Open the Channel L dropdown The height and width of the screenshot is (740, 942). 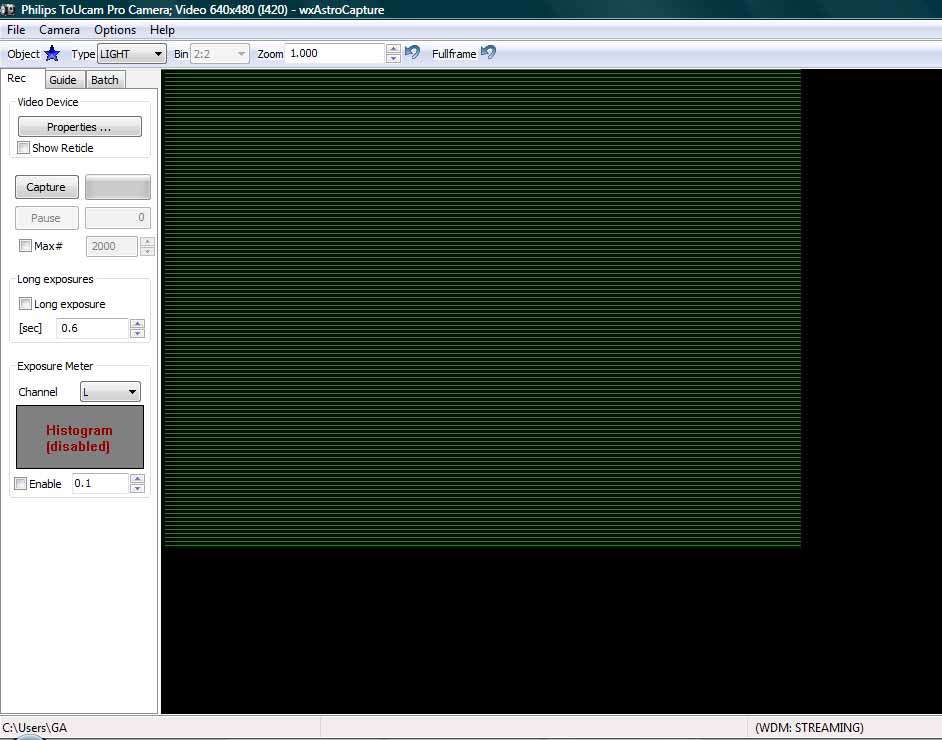coord(111,392)
